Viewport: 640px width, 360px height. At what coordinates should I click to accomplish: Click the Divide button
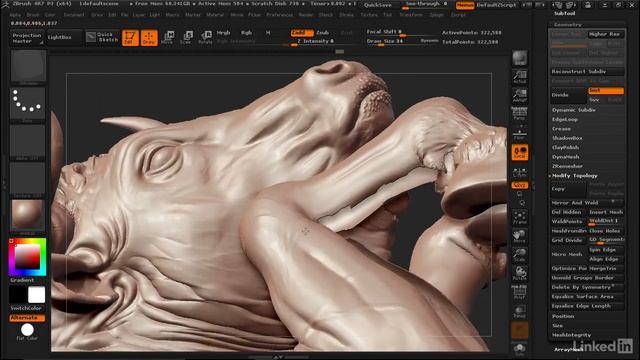click(x=568, y=95)
